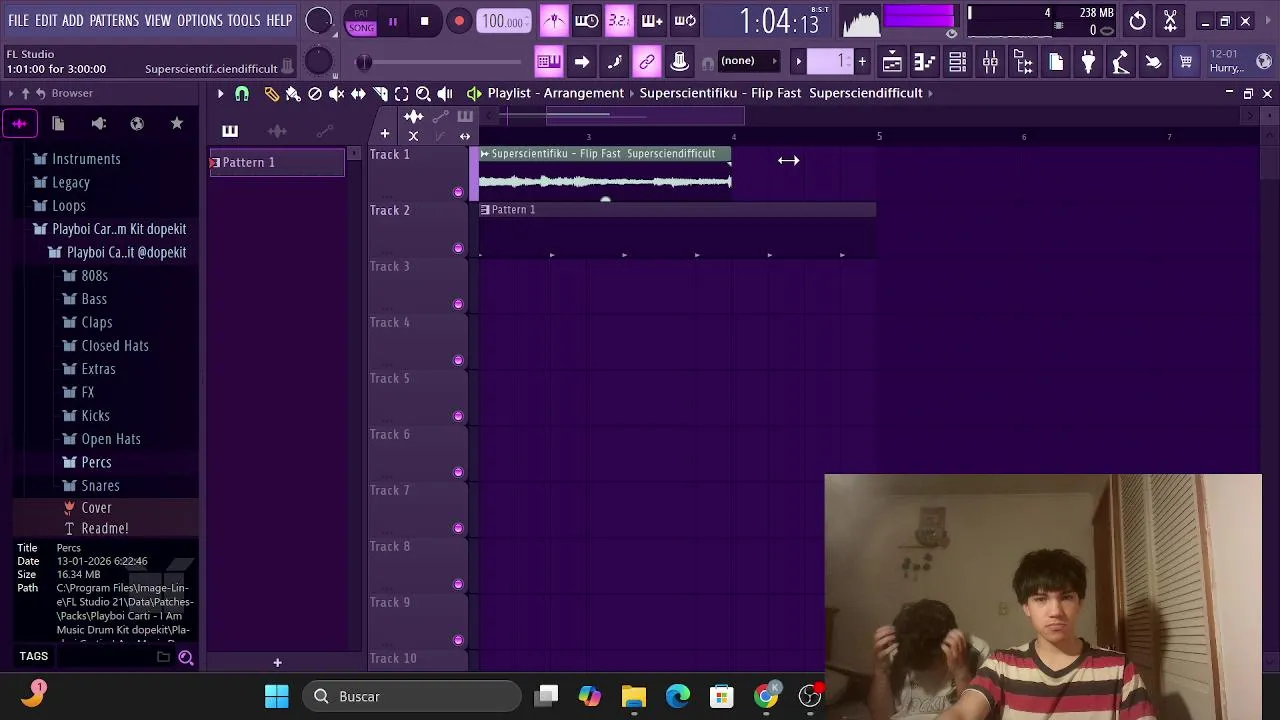Select Pattern 1 in the picker panel
This screenshot has width=1280, height=720.
[277, 162]
